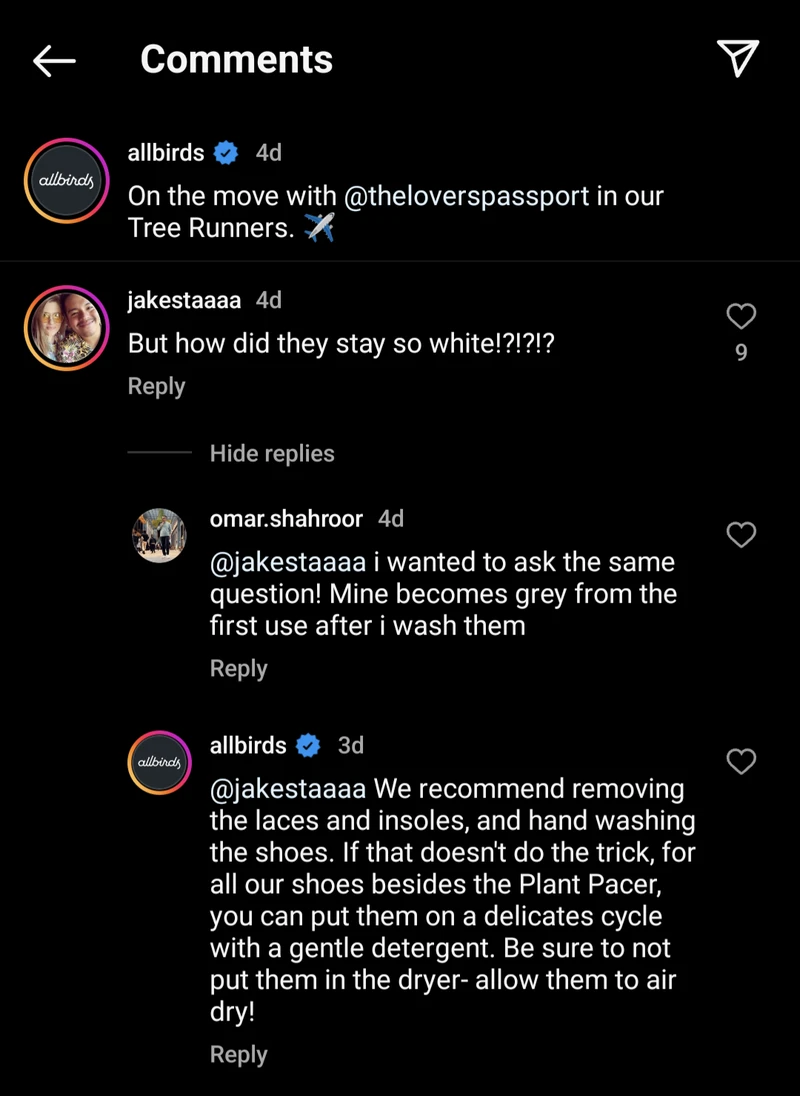Tap @jakestaaaa mention in omar's reply

(288, 563)
